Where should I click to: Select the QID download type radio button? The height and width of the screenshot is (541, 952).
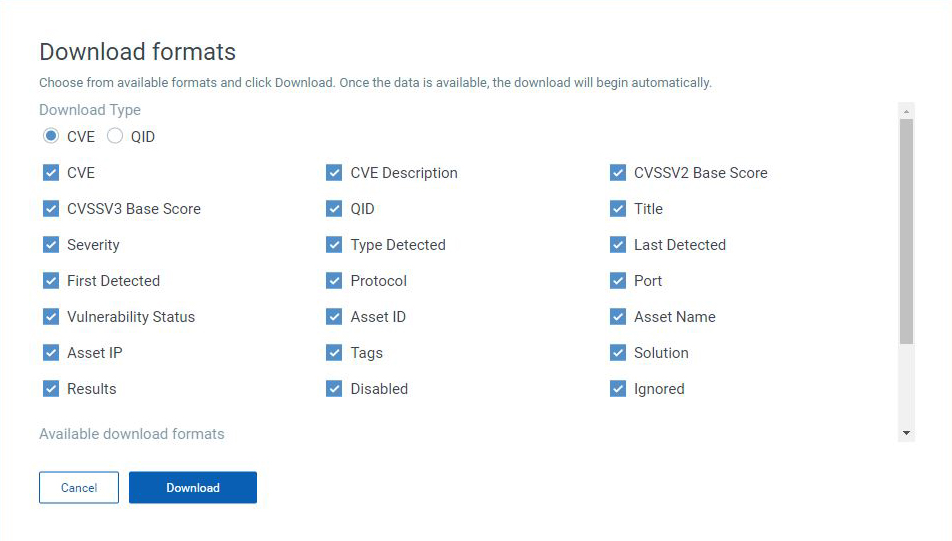(115, 136)
